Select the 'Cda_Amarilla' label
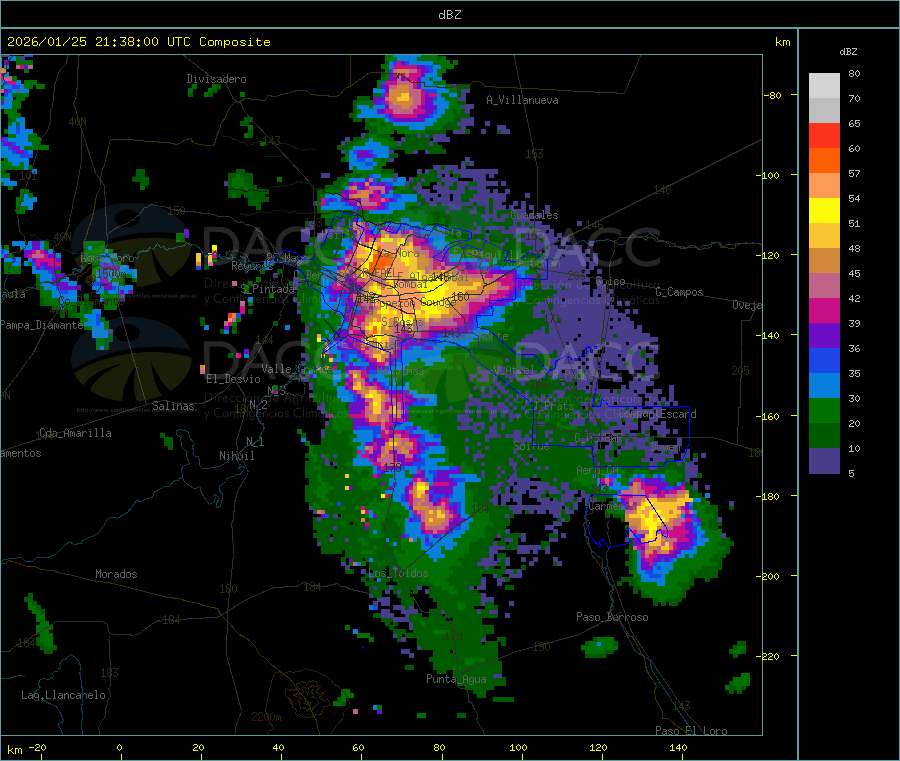This screenshot has height=761, width=900. pyautogui.click(x=75, y=433)
